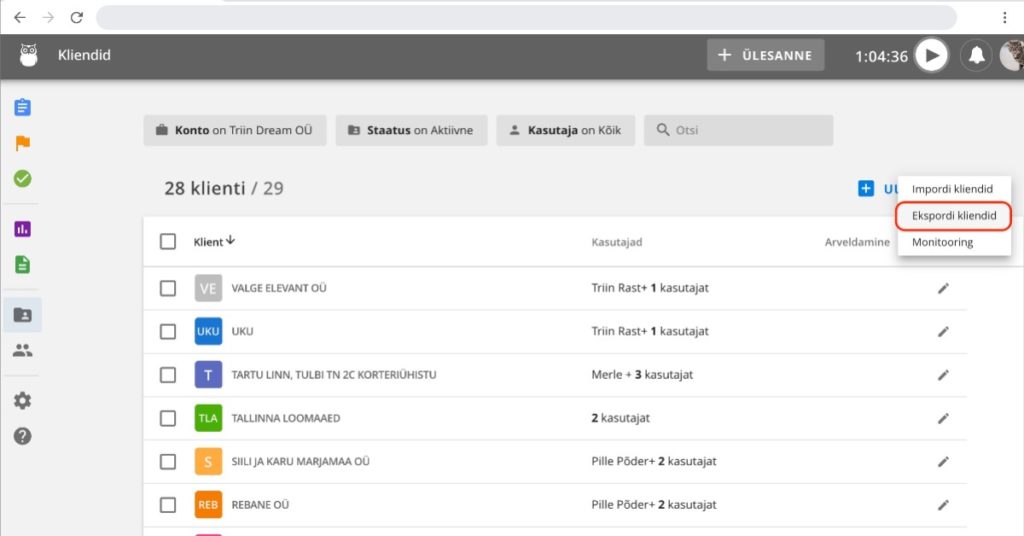Open TALLINNA LOOMAAED client name
The width and height of the screenshot is (1024, 536).
pyautogui.click(x=285, y=418)
